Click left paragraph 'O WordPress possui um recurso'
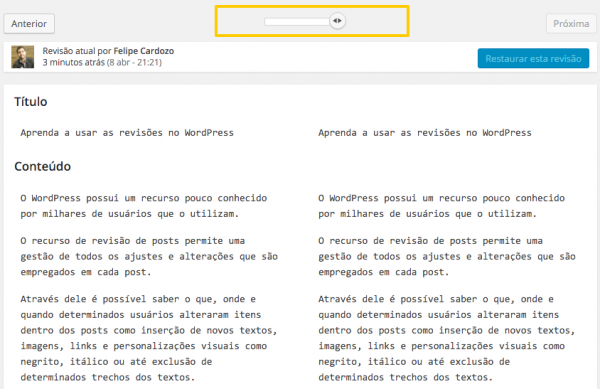 point(144,206)
